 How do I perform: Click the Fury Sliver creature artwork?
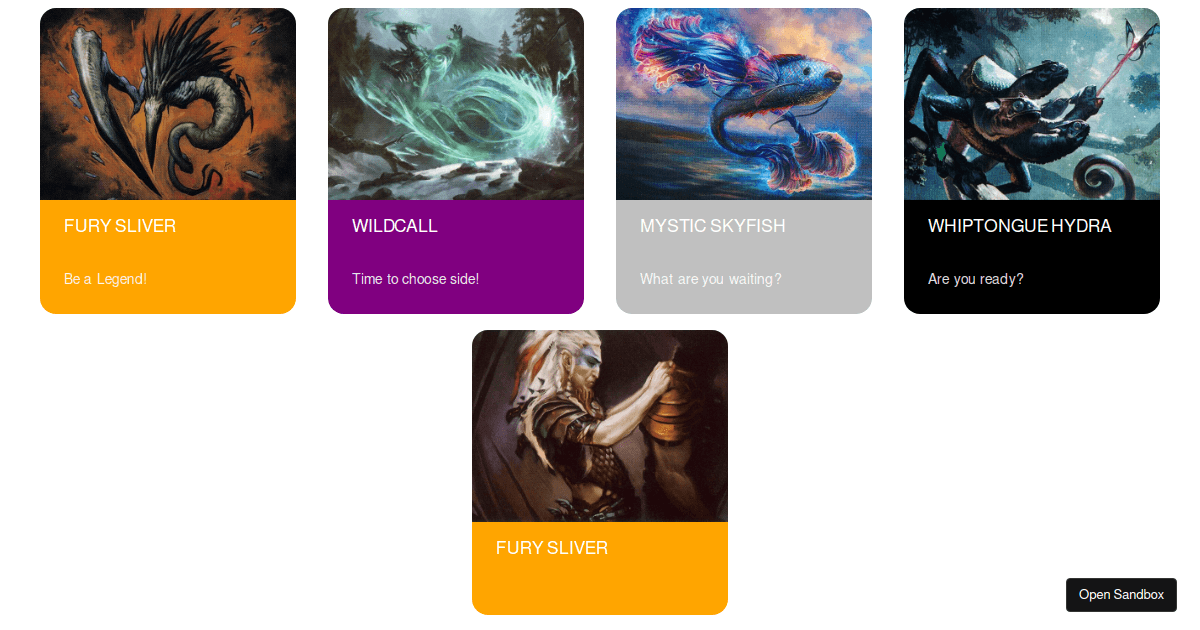[x=168, y=104]
